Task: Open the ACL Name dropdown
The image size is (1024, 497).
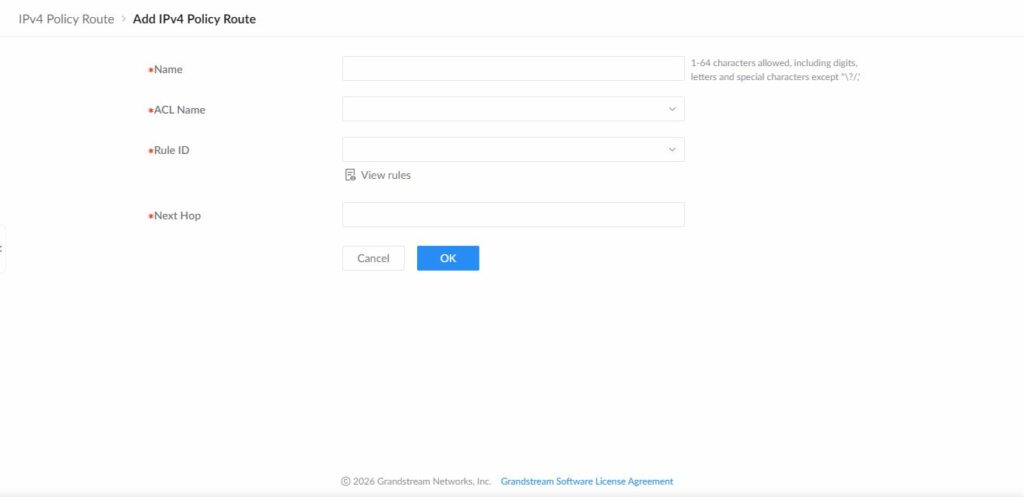Action: [513, 109]
